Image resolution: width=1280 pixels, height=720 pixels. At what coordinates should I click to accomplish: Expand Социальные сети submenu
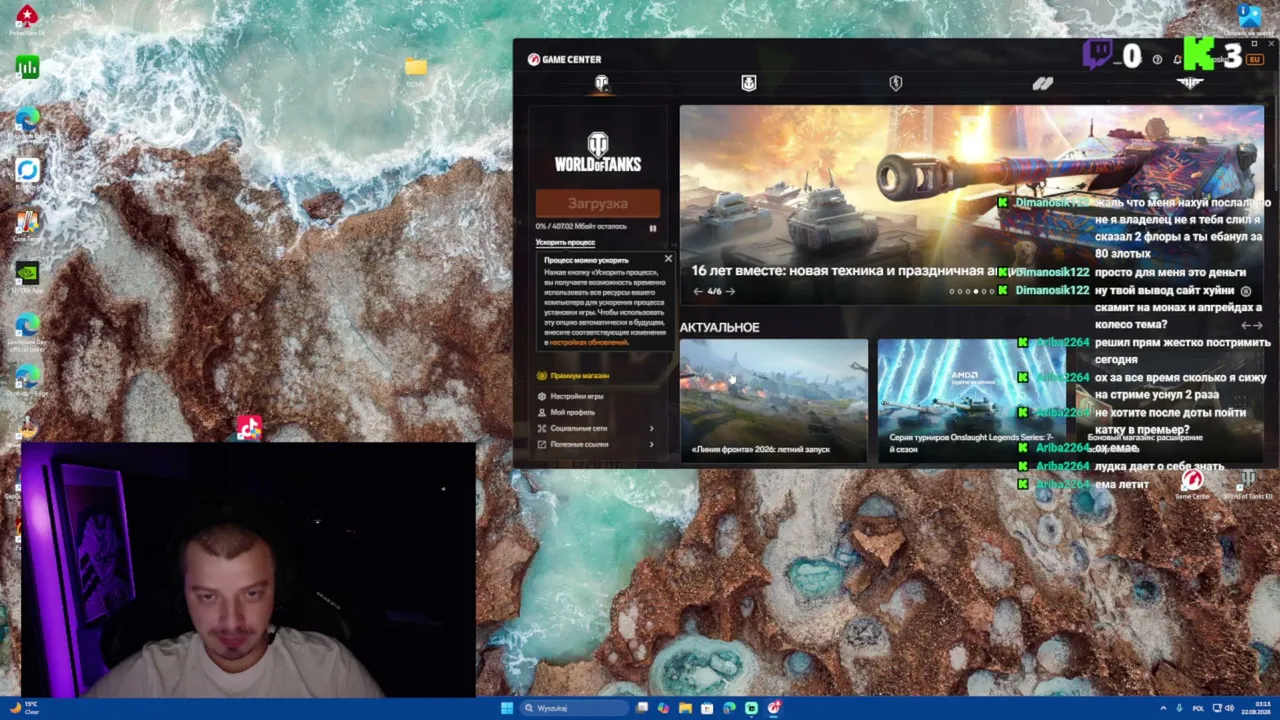click(x=597, y=428)
